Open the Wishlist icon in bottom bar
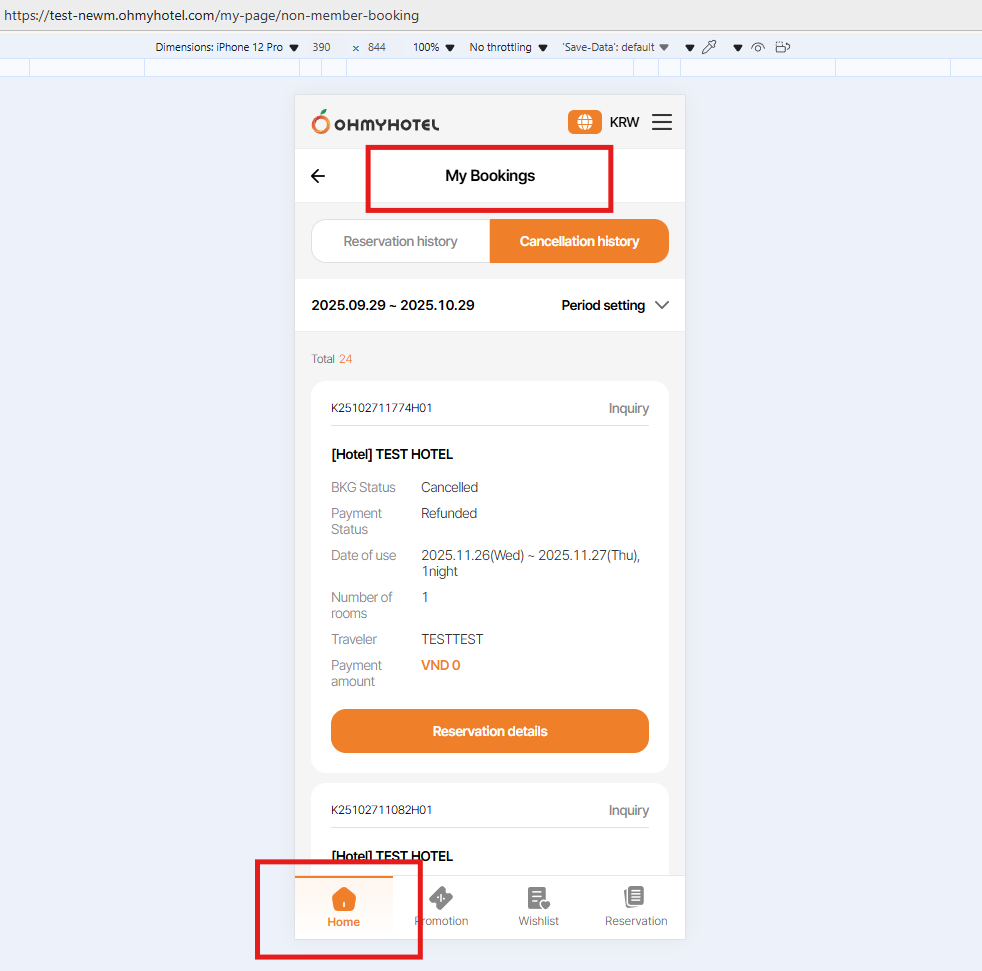 [x=538, y=899]
